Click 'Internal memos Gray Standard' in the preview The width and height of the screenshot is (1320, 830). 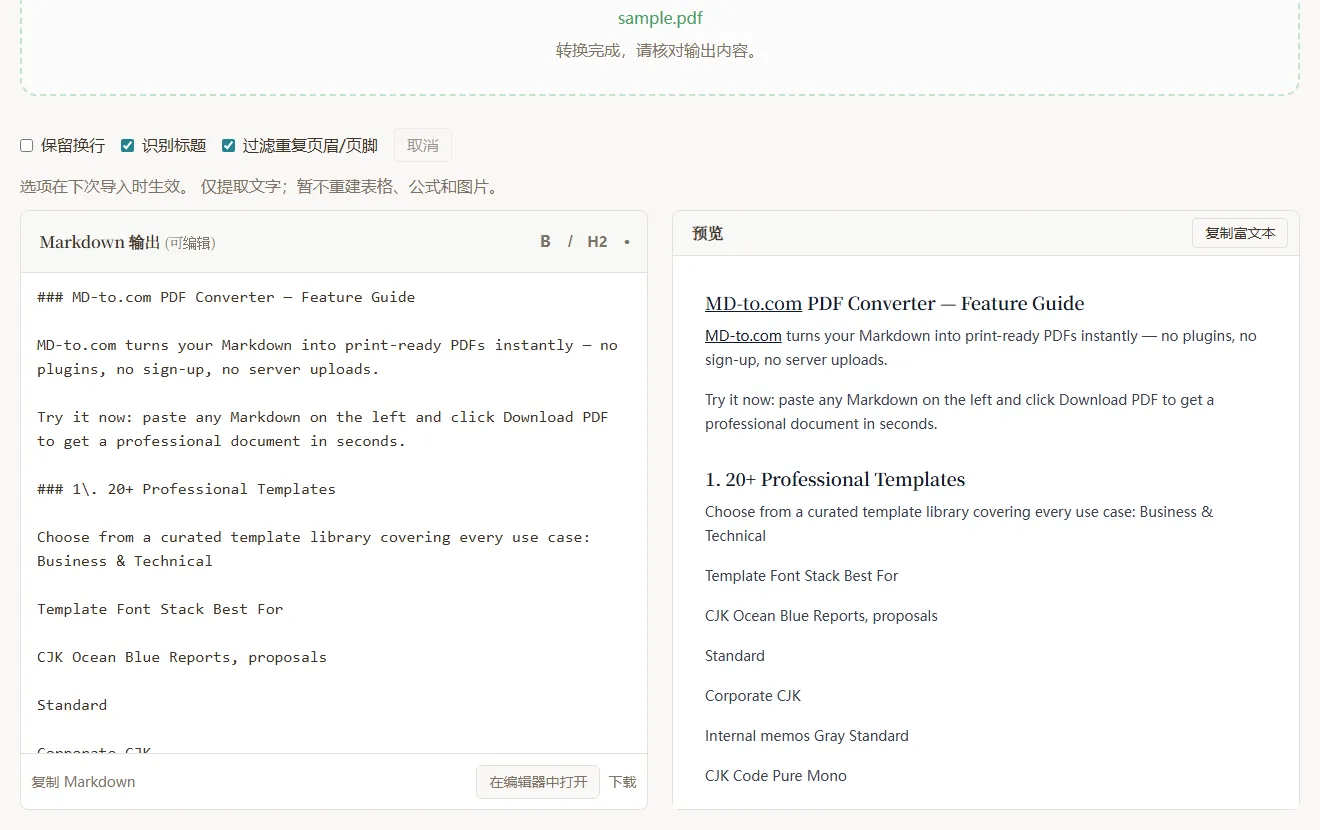tap(807, 736)
